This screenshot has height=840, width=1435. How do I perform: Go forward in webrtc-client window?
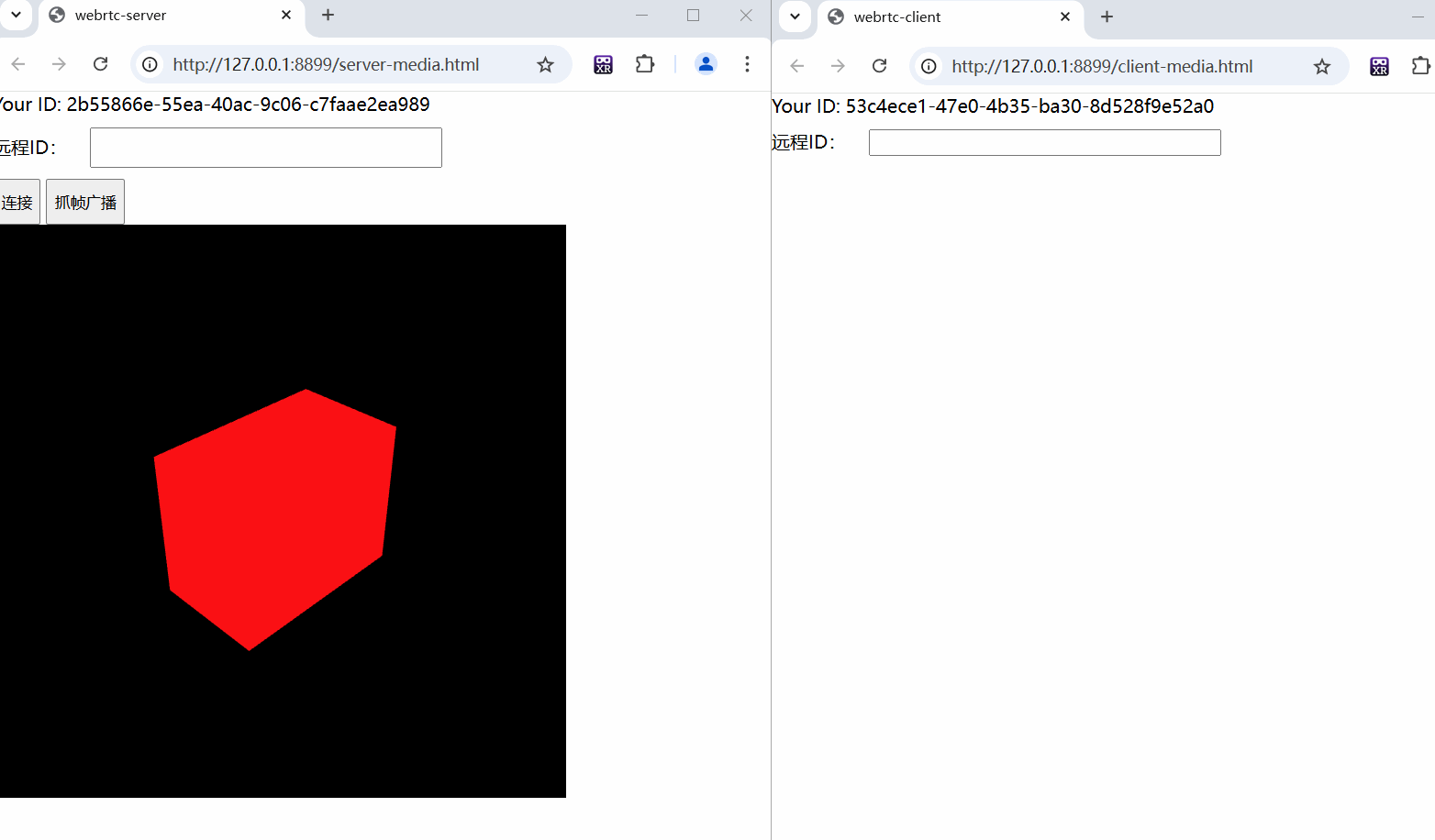click(x=838, y=66)
